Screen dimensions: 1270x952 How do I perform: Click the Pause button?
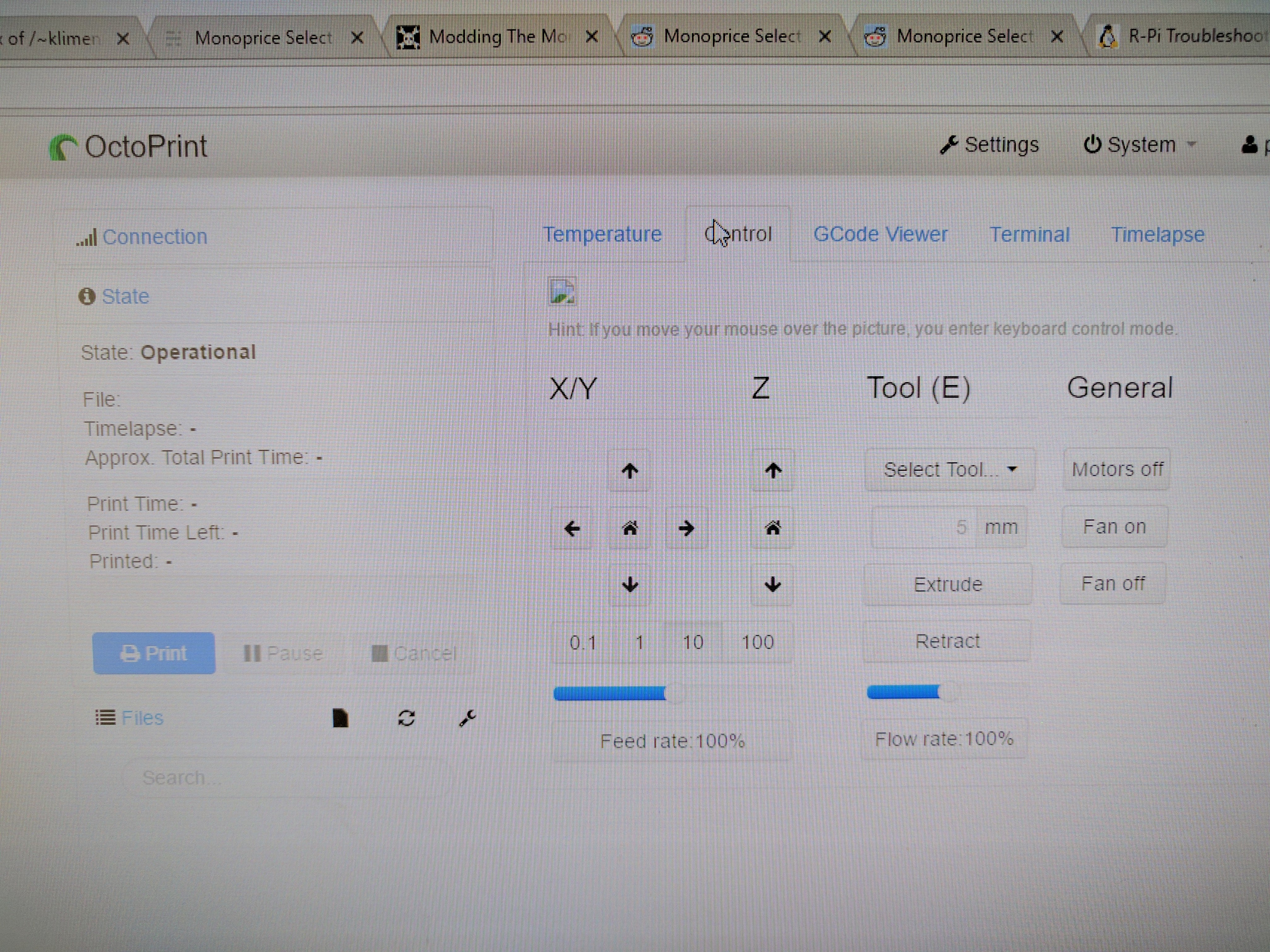[283, 653]
